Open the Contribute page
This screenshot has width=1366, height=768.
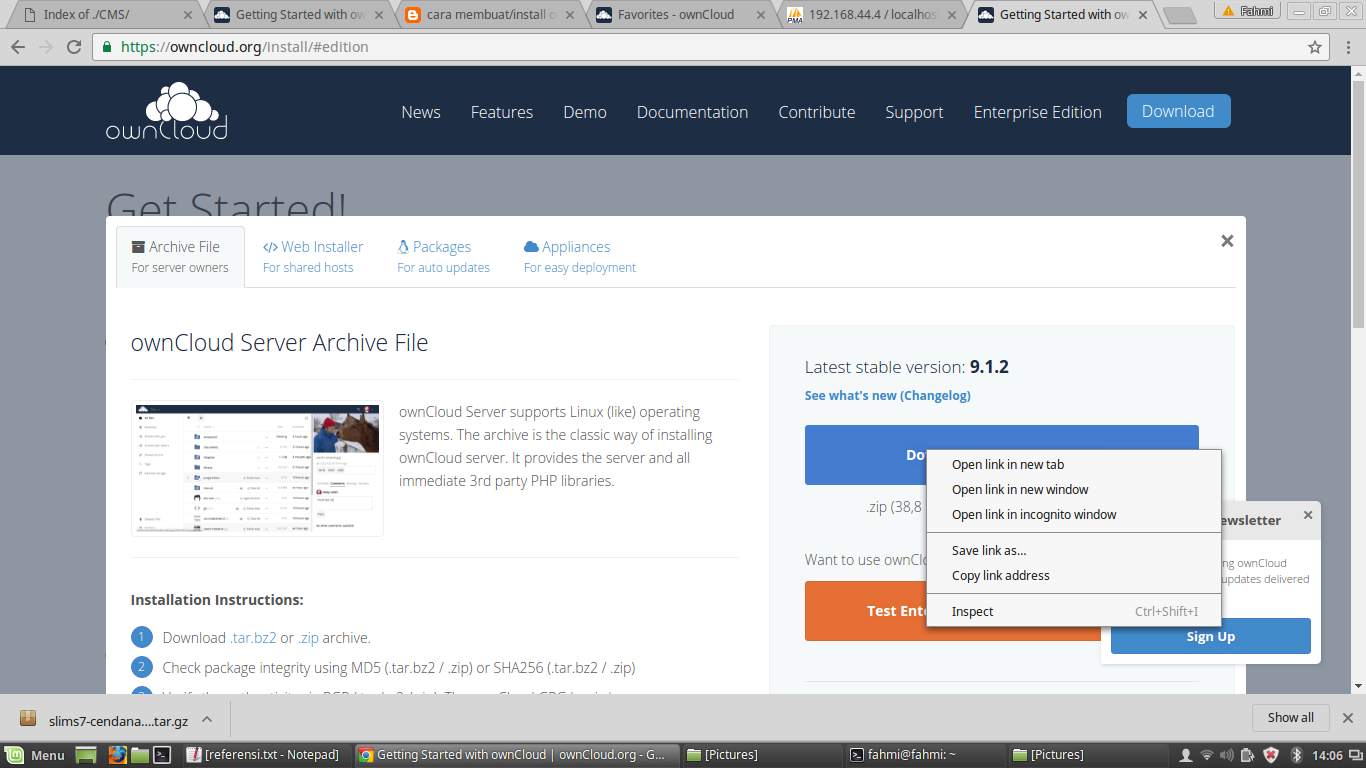tap(817, 112)
